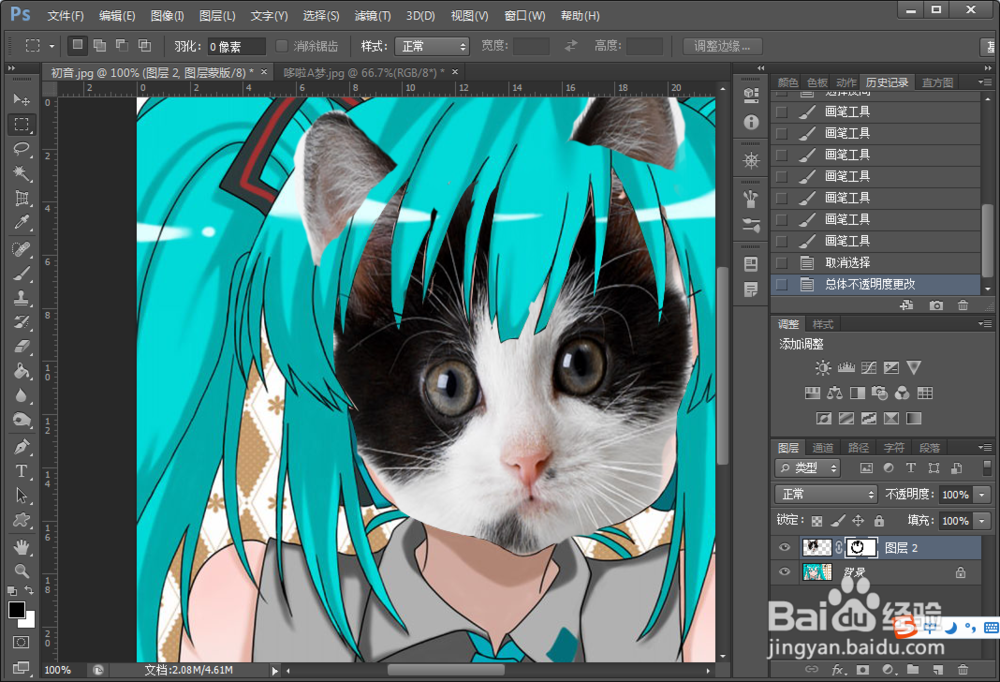Select 添加到选区 mode button
This screenshot has height=682, width=1000.
[x=100, y=45]
